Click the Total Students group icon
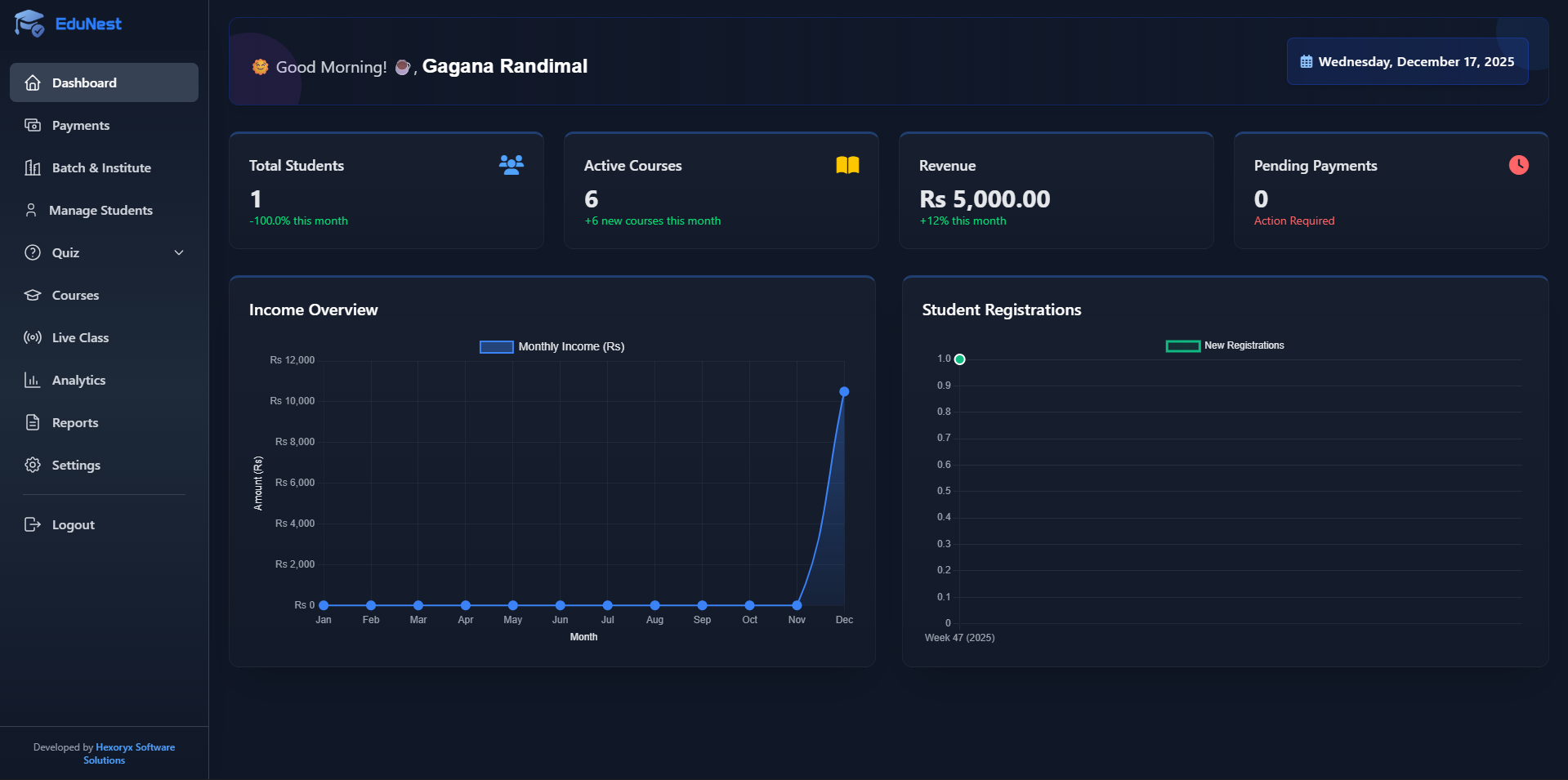Image resolution: width=1568 pixels, height=780 pixels. (x=511, y=164)
